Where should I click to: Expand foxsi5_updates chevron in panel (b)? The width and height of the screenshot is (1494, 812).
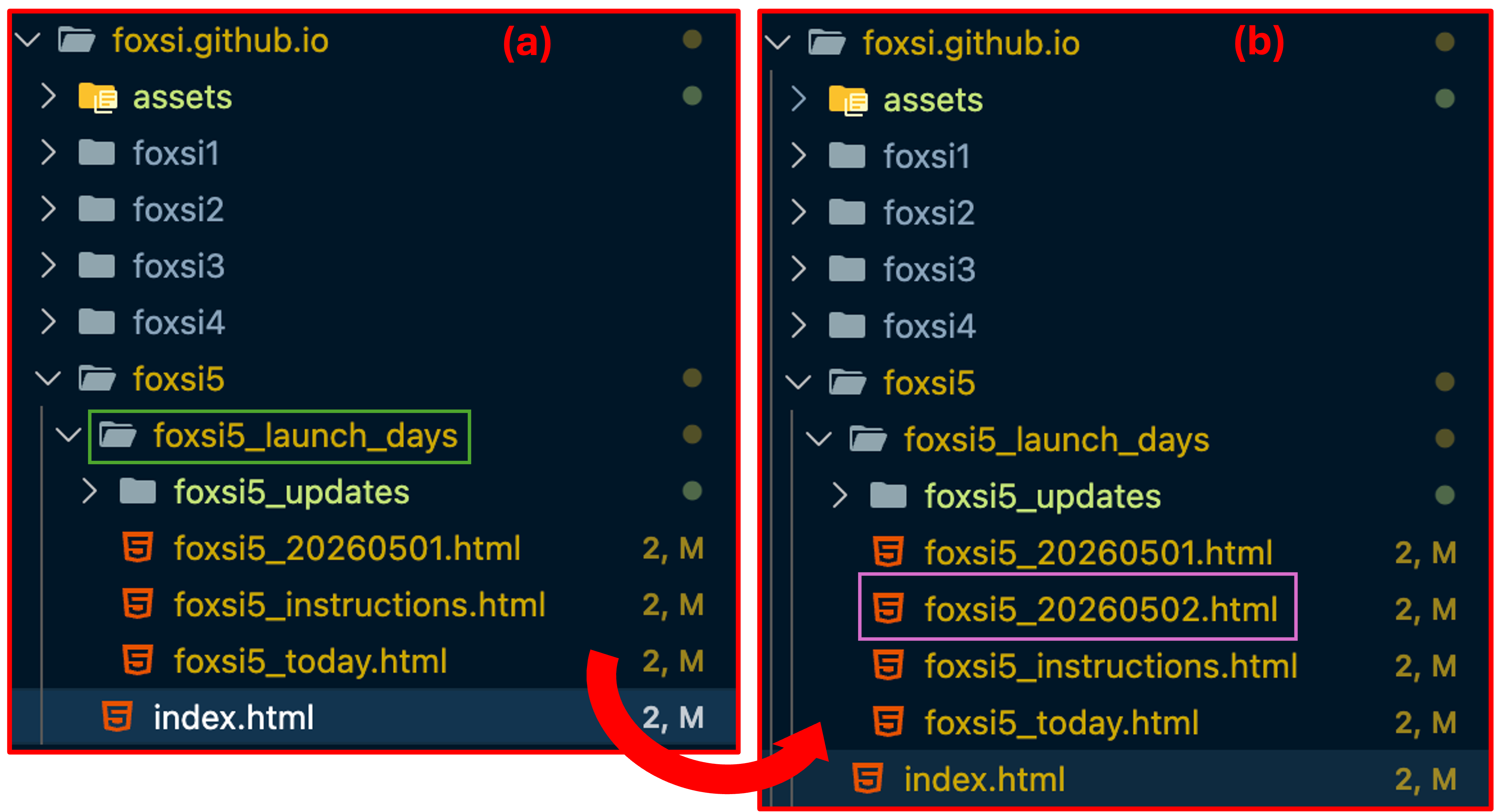coord(839,495)
